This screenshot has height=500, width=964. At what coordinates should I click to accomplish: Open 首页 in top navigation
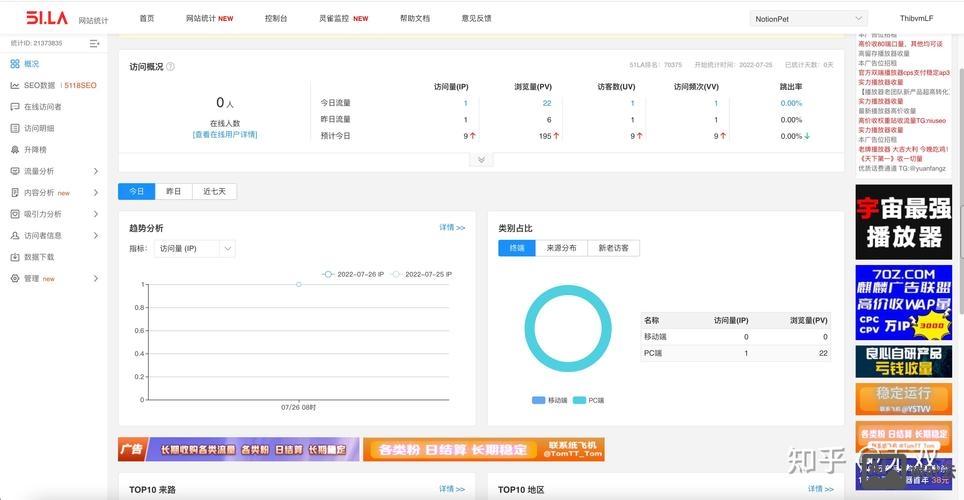pyautogui.click(x=147, y=18)
